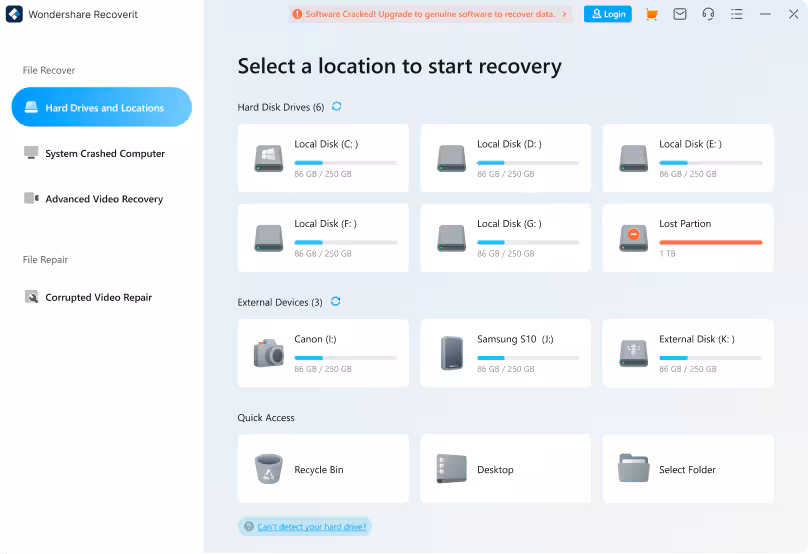The width and height of the screenshot is (808, 554).
Task: Click the Advanced Video Recovery camera icon
Action: tap(31, 198)
